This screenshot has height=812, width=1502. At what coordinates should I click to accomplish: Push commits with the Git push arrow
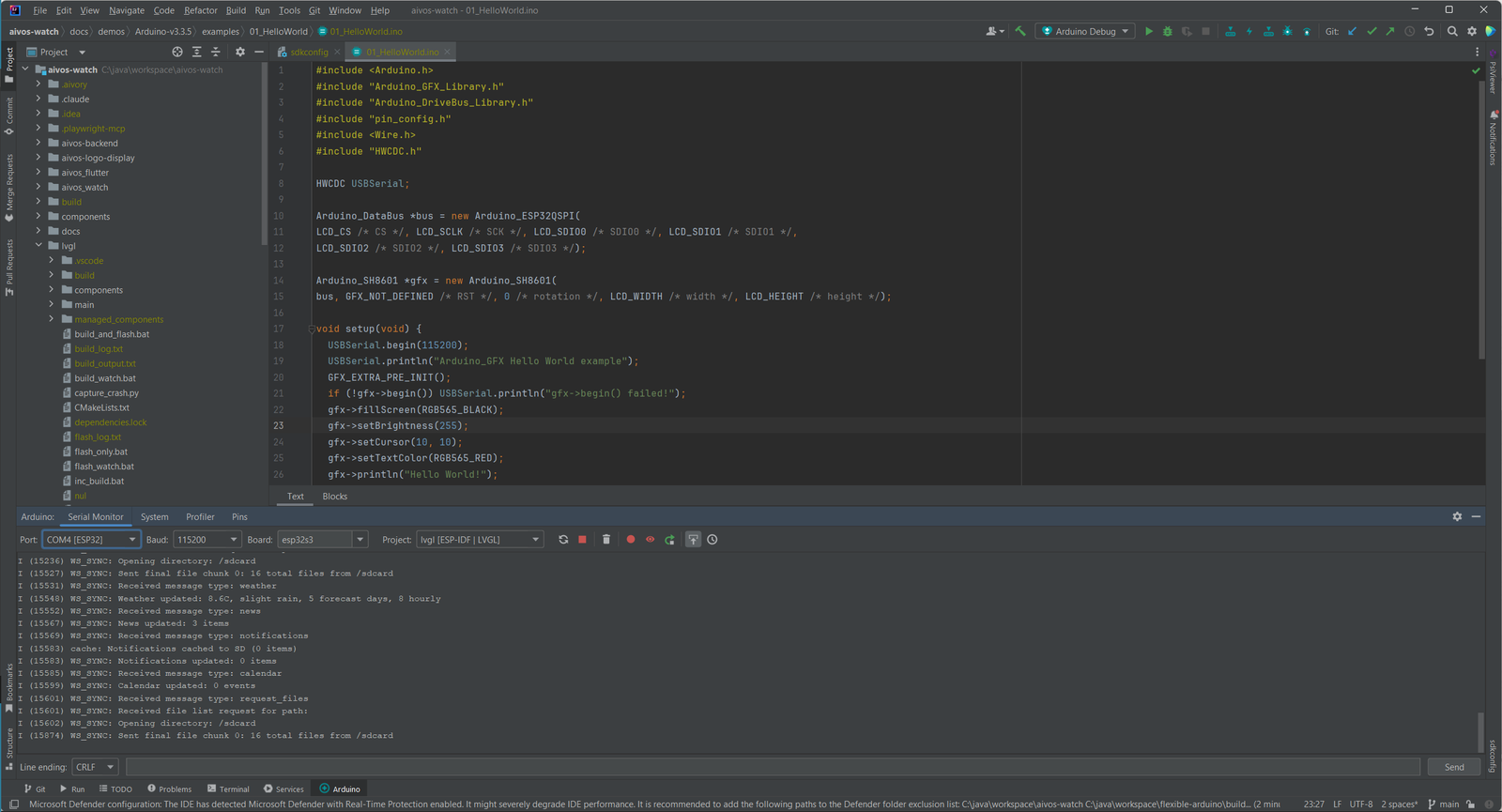(1390, 31)
